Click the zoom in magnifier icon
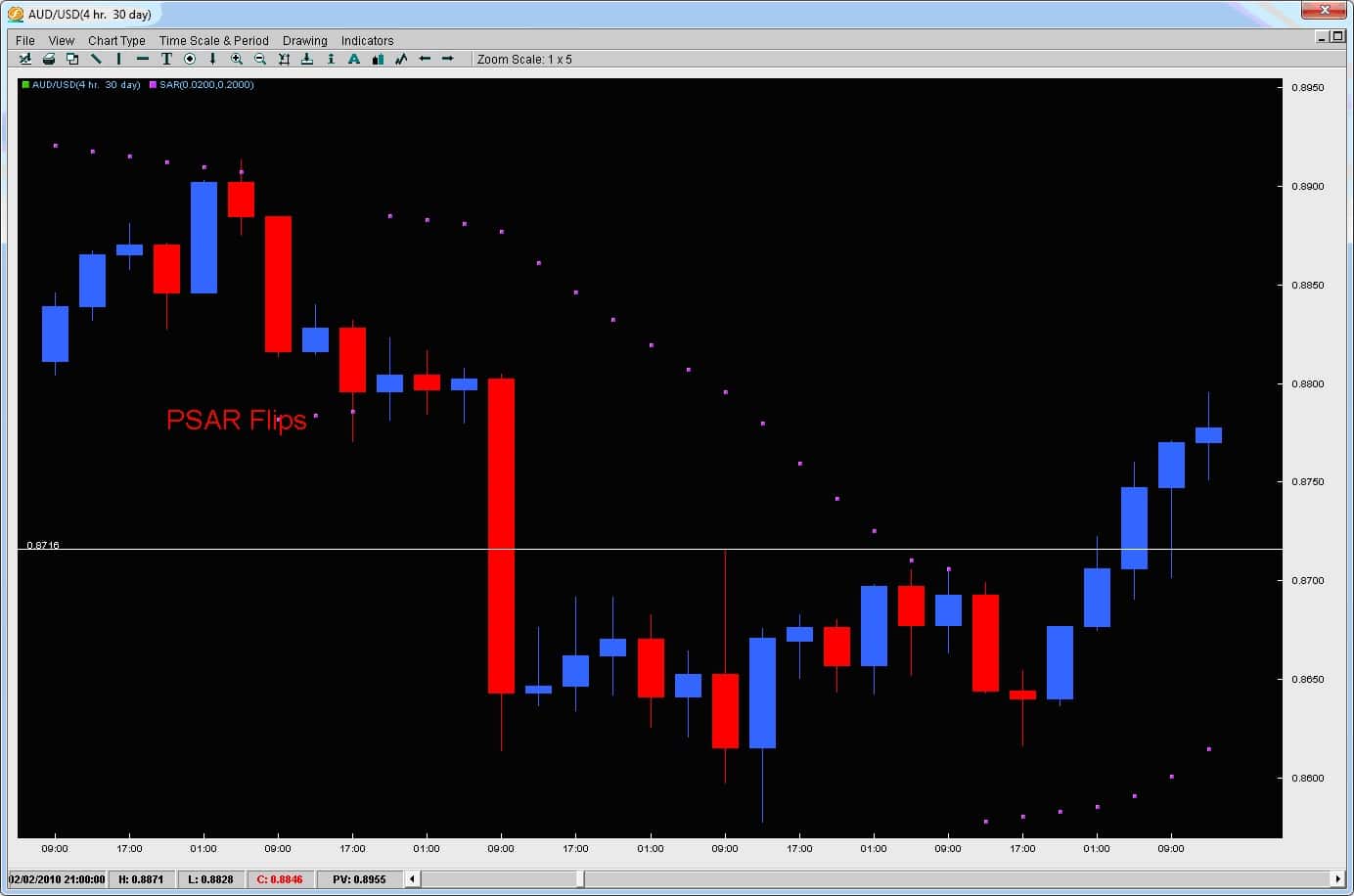Image resolution: width=1354 pixels, height=896 pixels. pos(237,59)
